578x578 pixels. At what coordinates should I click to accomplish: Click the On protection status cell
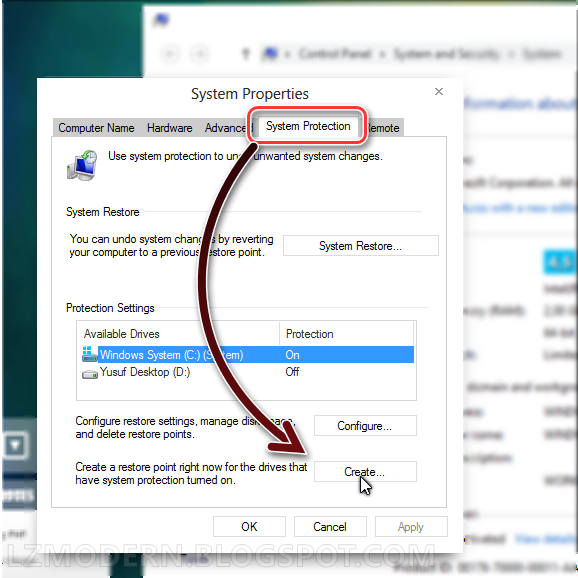292,355
